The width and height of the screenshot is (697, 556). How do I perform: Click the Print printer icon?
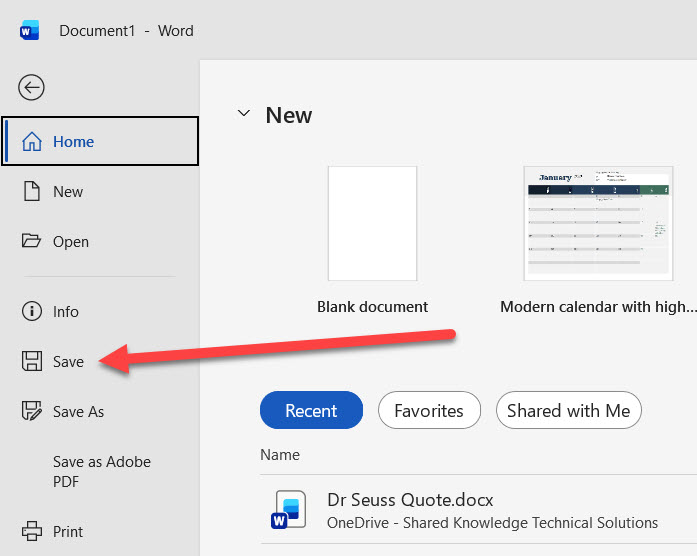32,531
